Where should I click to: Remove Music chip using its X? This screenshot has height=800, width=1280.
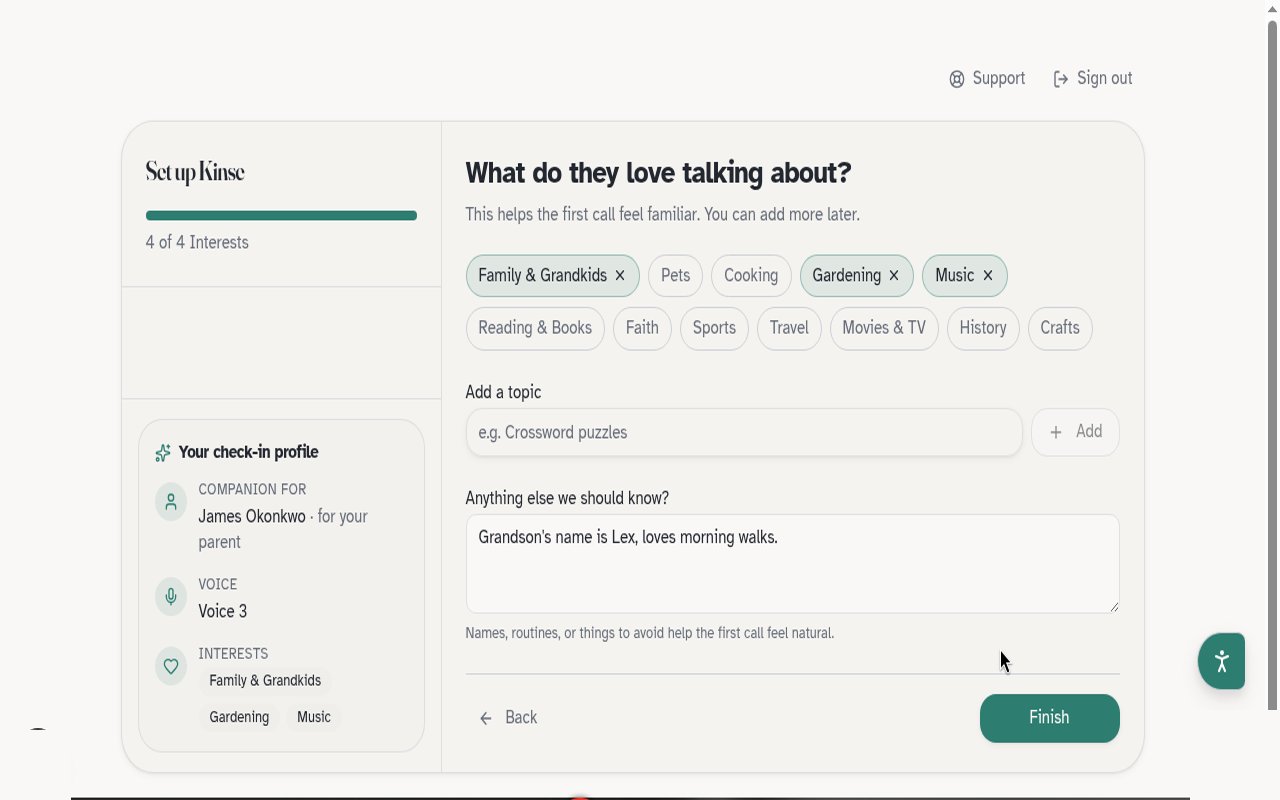pyautogui.click(x=988, y=276)
